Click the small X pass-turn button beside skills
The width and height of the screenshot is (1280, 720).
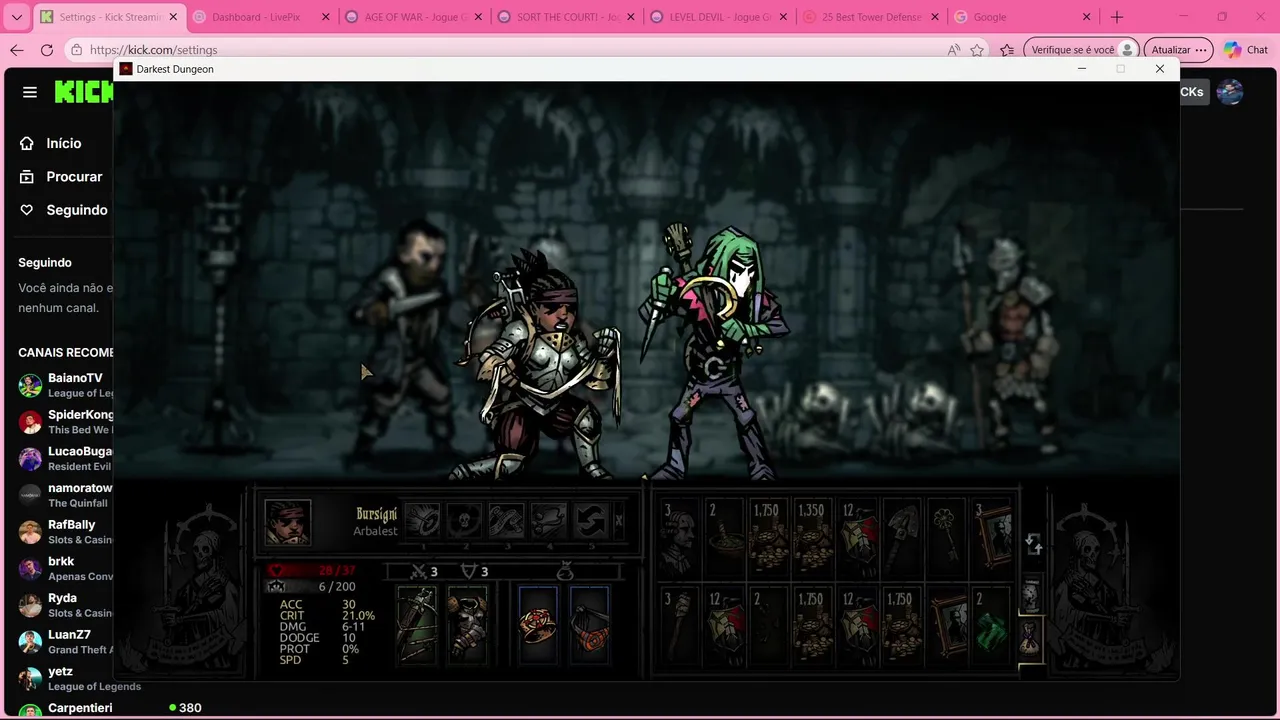(619, 521)
